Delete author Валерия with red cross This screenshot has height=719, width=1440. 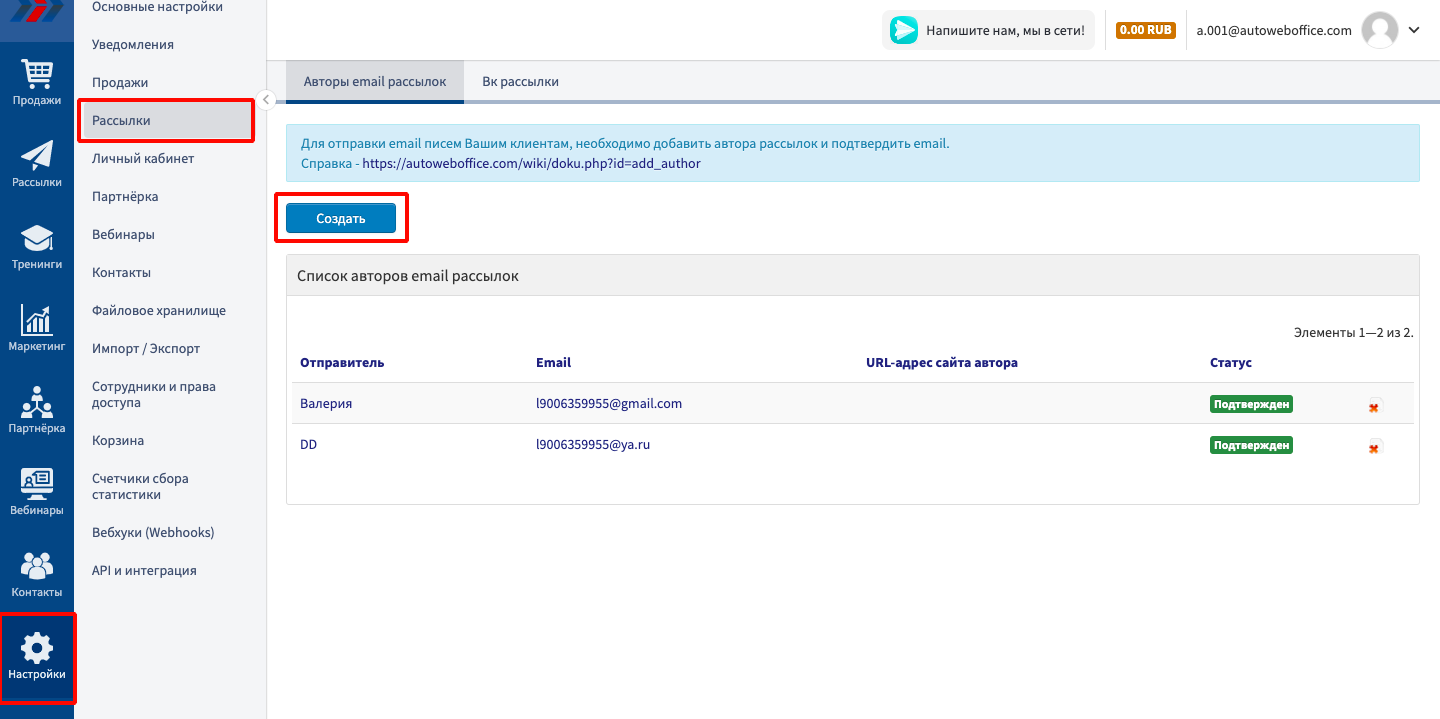point(1374,406)
